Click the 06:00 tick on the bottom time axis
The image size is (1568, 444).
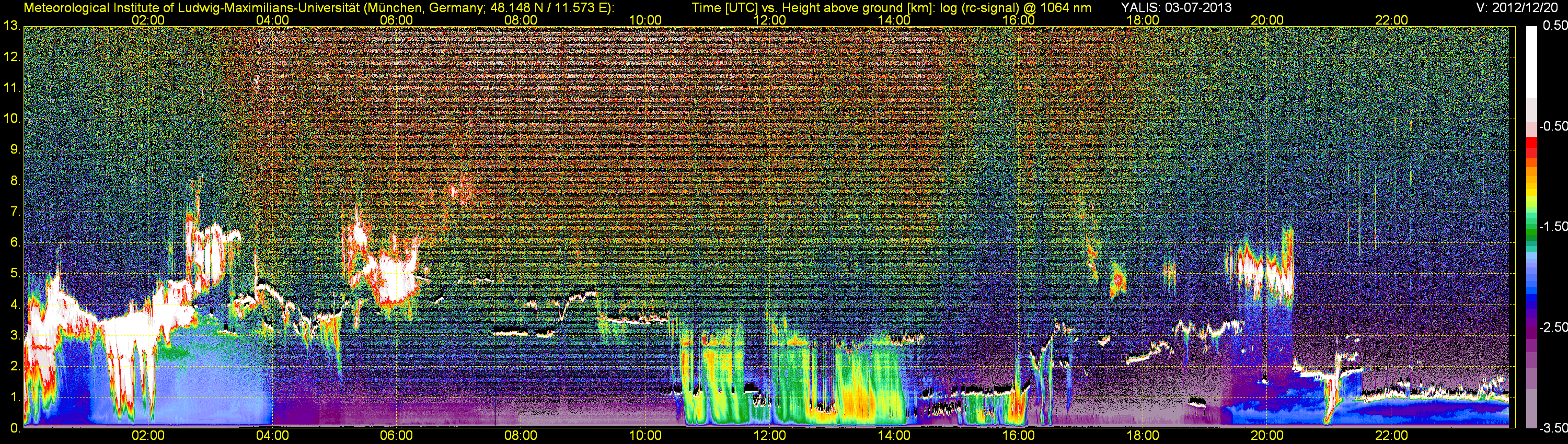coord(396,436)
